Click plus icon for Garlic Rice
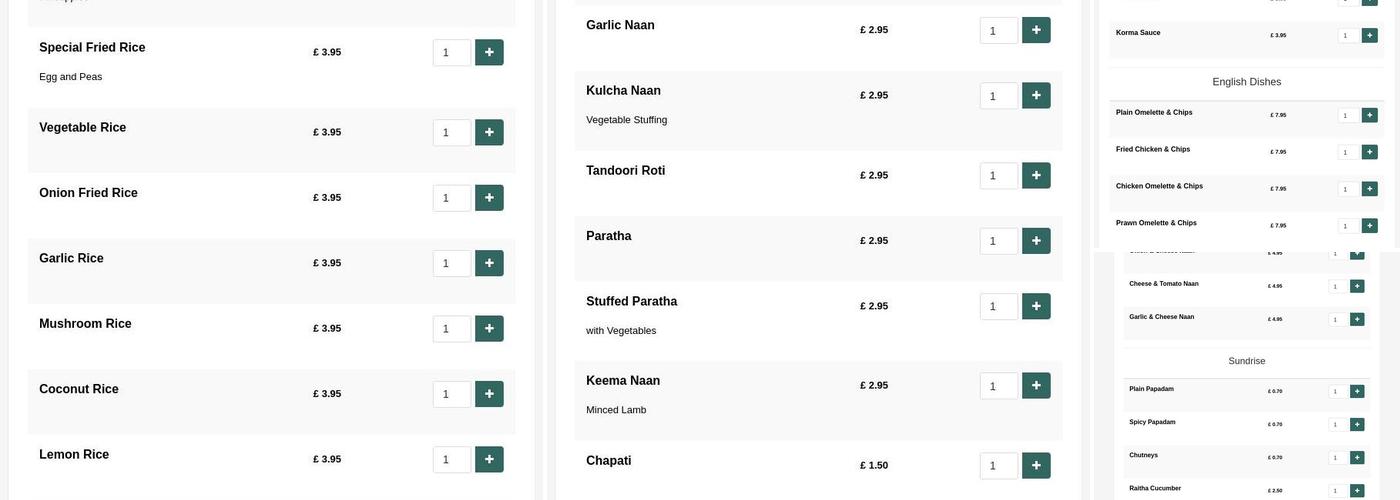Image resolution: width=1400 pixels, height=500 pixels. tap(489, 263)
